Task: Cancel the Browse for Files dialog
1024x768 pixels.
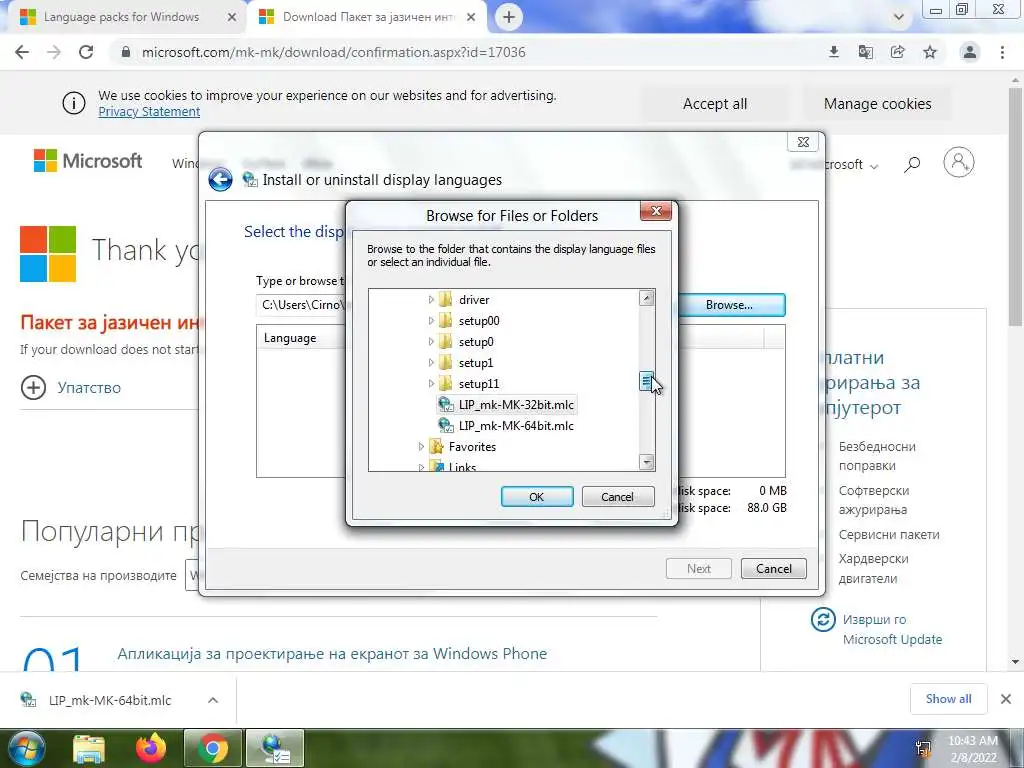Action: click(x=617, y=497)
